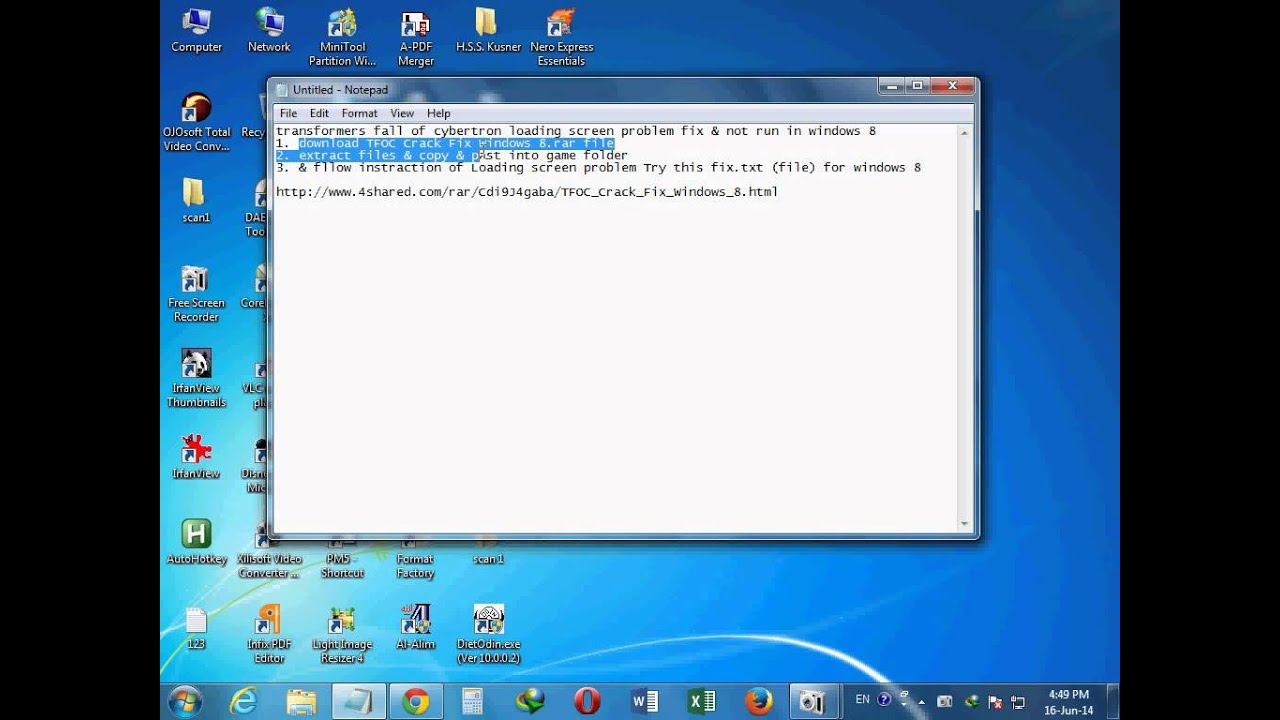
Task: Open Microsoft Excel from the taskbar
Action: click(x=702, y=702)
